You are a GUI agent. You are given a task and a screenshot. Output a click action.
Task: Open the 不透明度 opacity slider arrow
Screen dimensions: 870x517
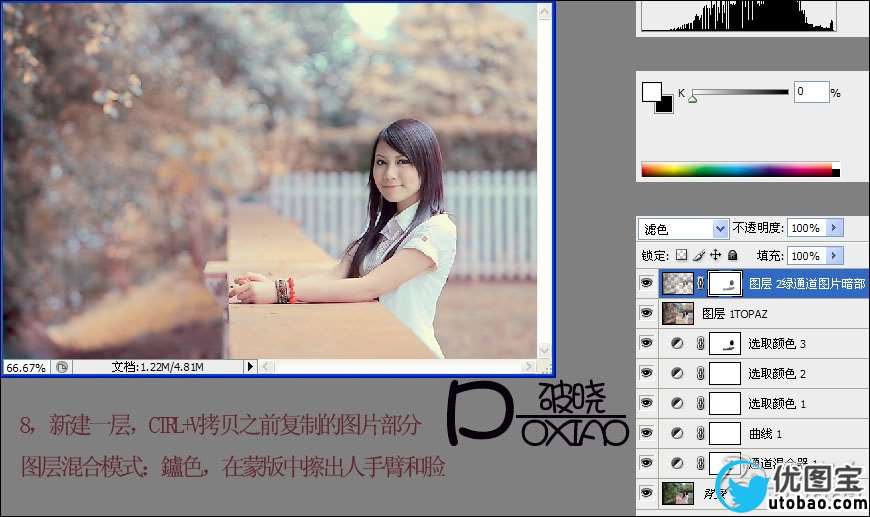pyautogui.click(x=834, y=227)
